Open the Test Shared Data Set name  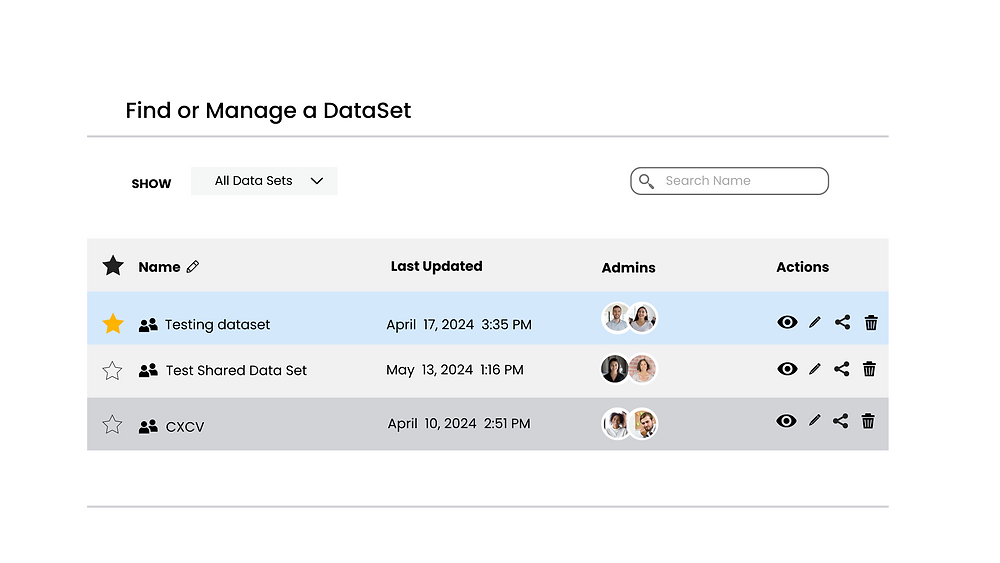[x=236, y=370]
